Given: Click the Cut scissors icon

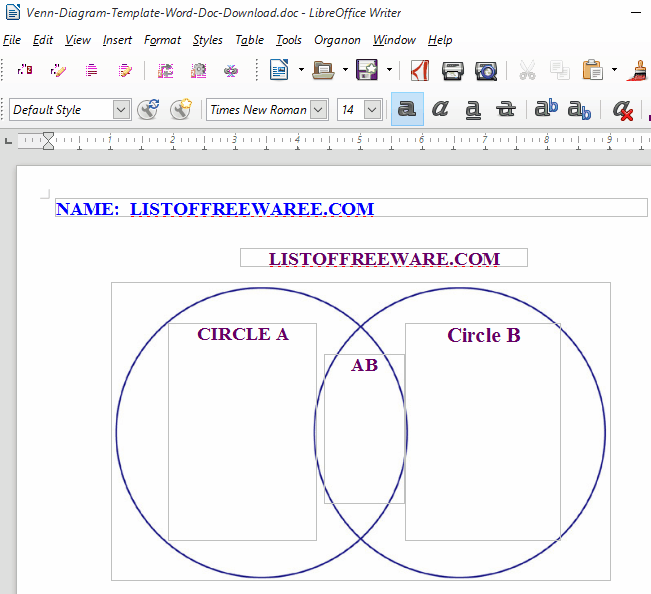Looking at the screenshot, I should click(x=527, y=70).
